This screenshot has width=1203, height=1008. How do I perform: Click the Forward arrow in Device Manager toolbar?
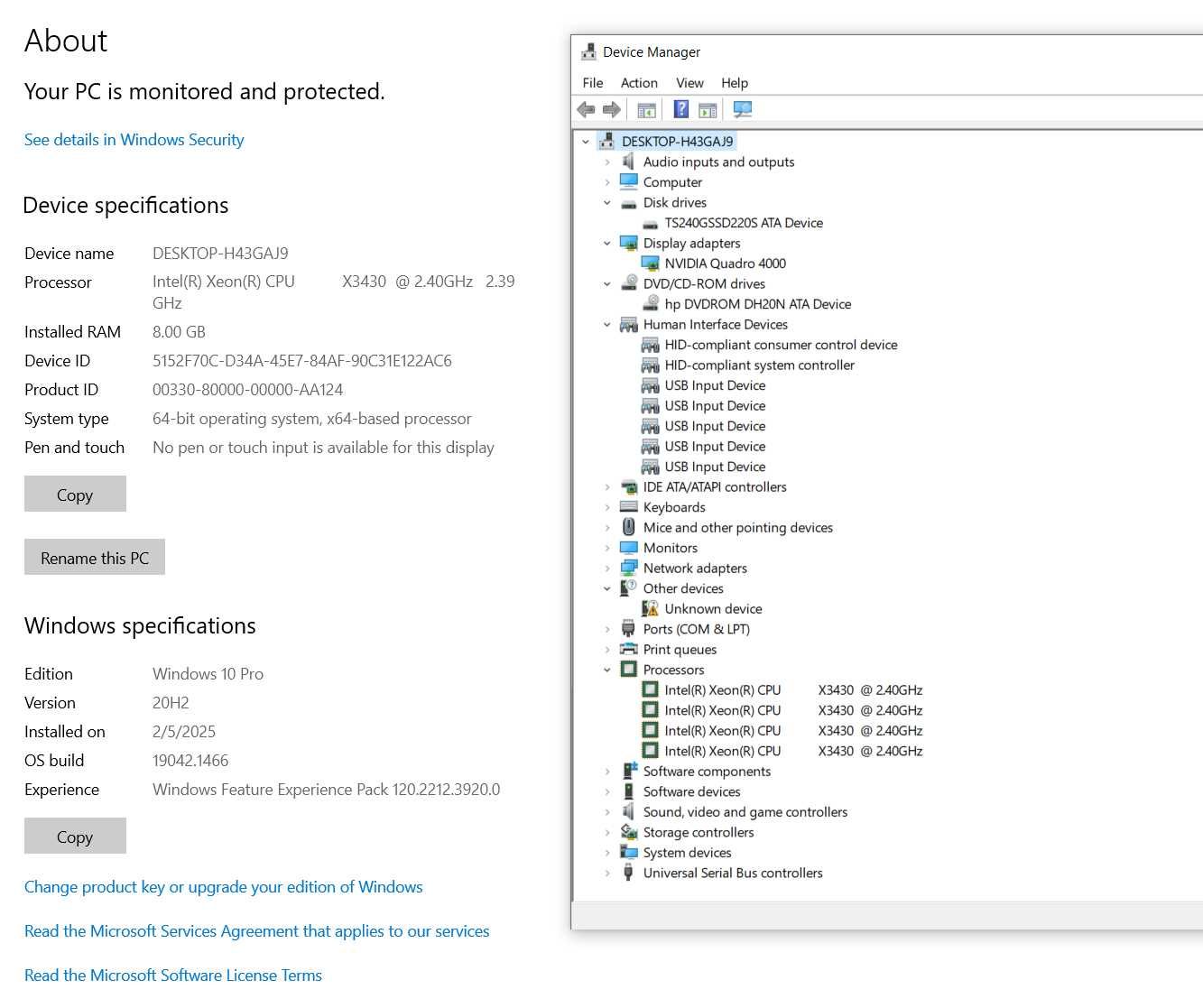pos(612,110)
